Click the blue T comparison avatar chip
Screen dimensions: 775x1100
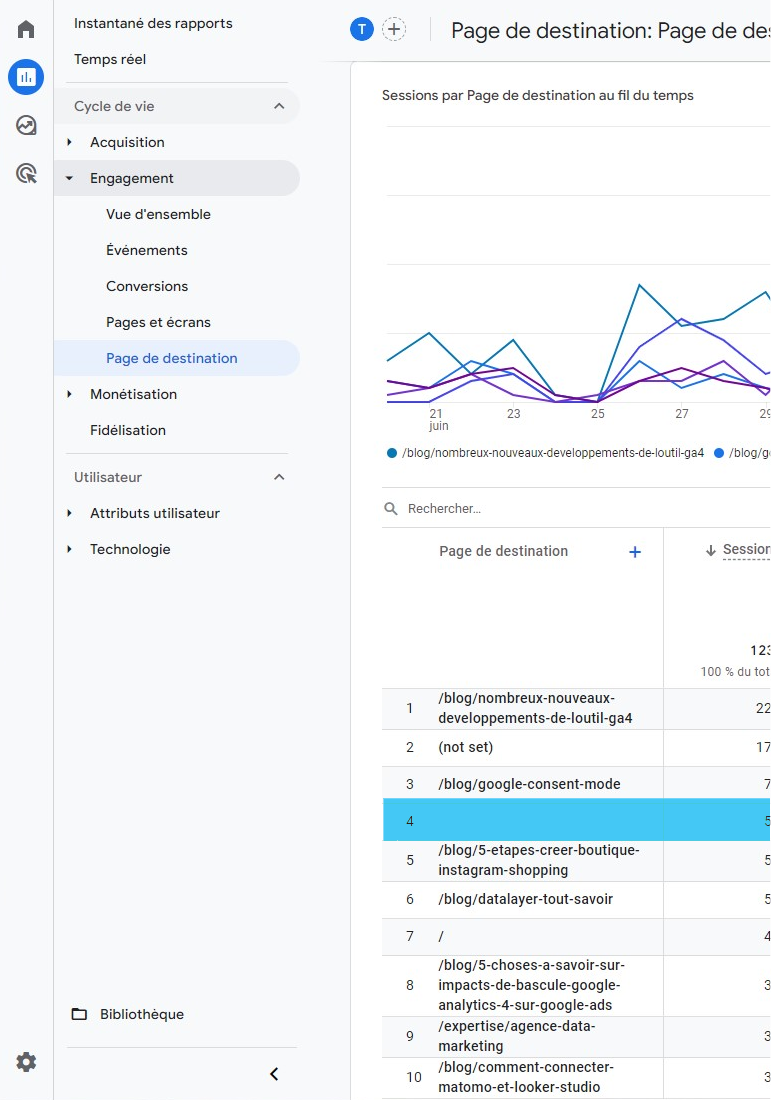pos(362,29)
